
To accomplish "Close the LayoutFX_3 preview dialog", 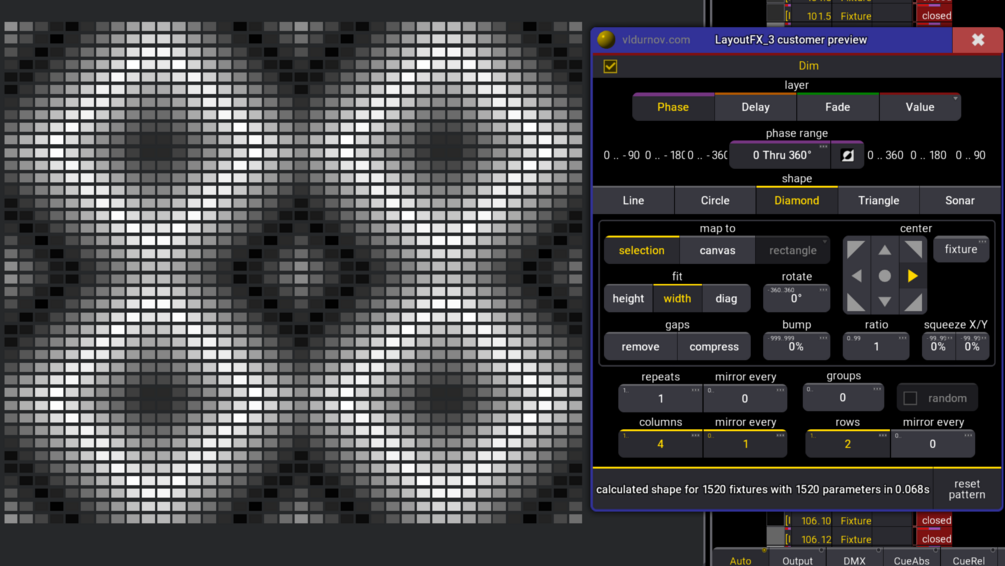I will [x=977, y=40].
